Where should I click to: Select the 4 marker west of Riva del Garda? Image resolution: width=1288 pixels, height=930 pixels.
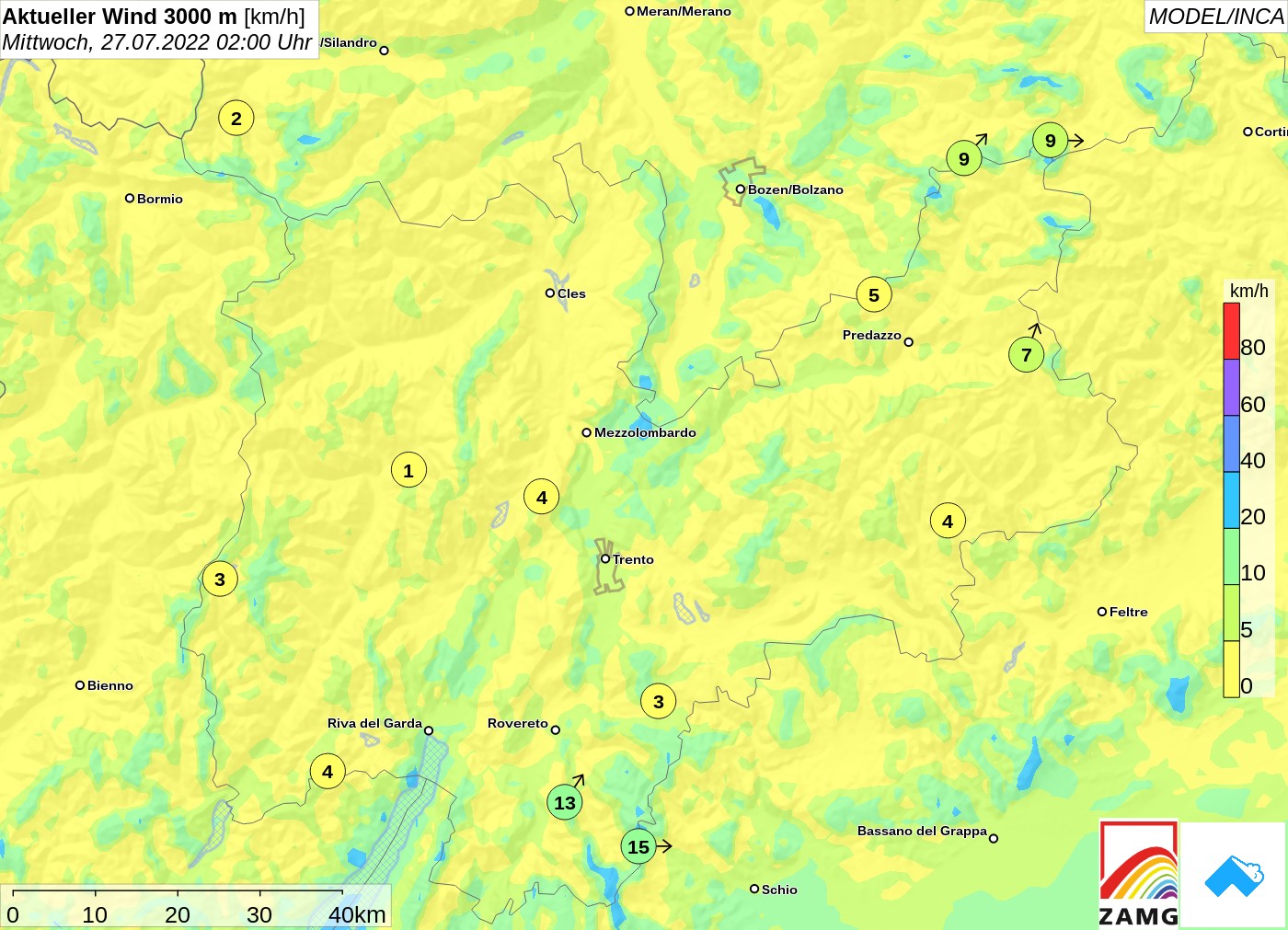328,771
